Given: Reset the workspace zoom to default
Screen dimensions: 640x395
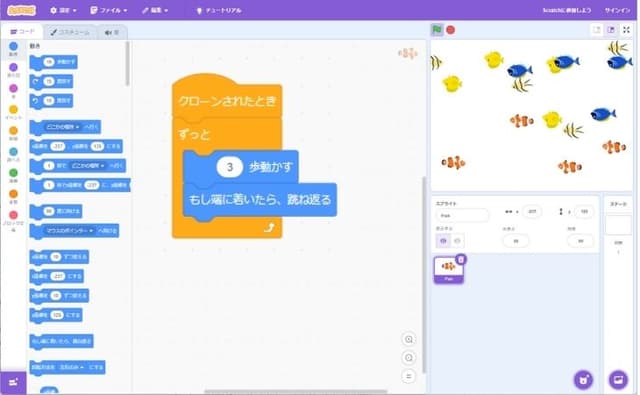Looking at the screenshot, I should pyautogui.click(x=409, y=376).
